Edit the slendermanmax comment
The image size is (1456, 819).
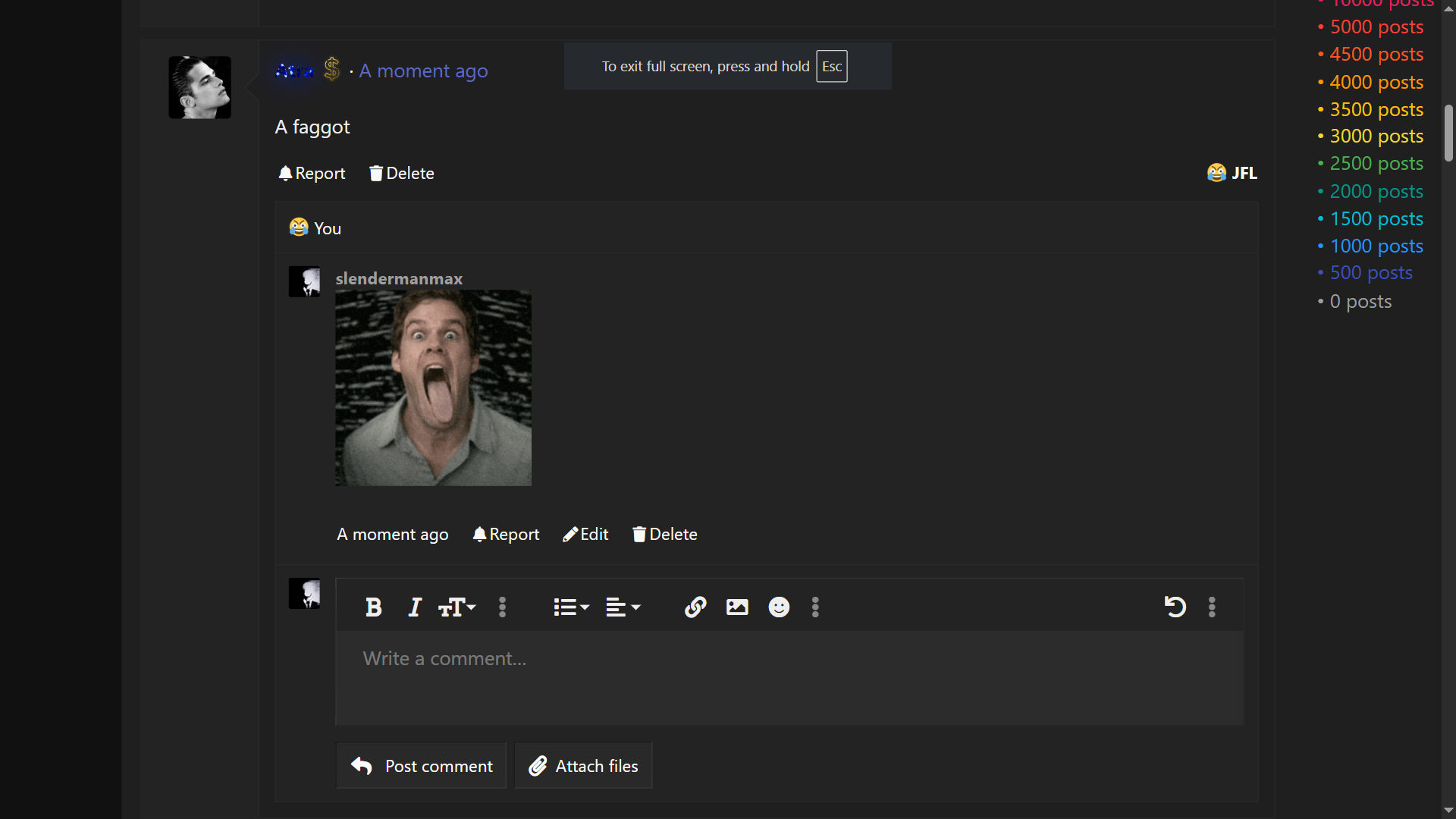point(585,535)
